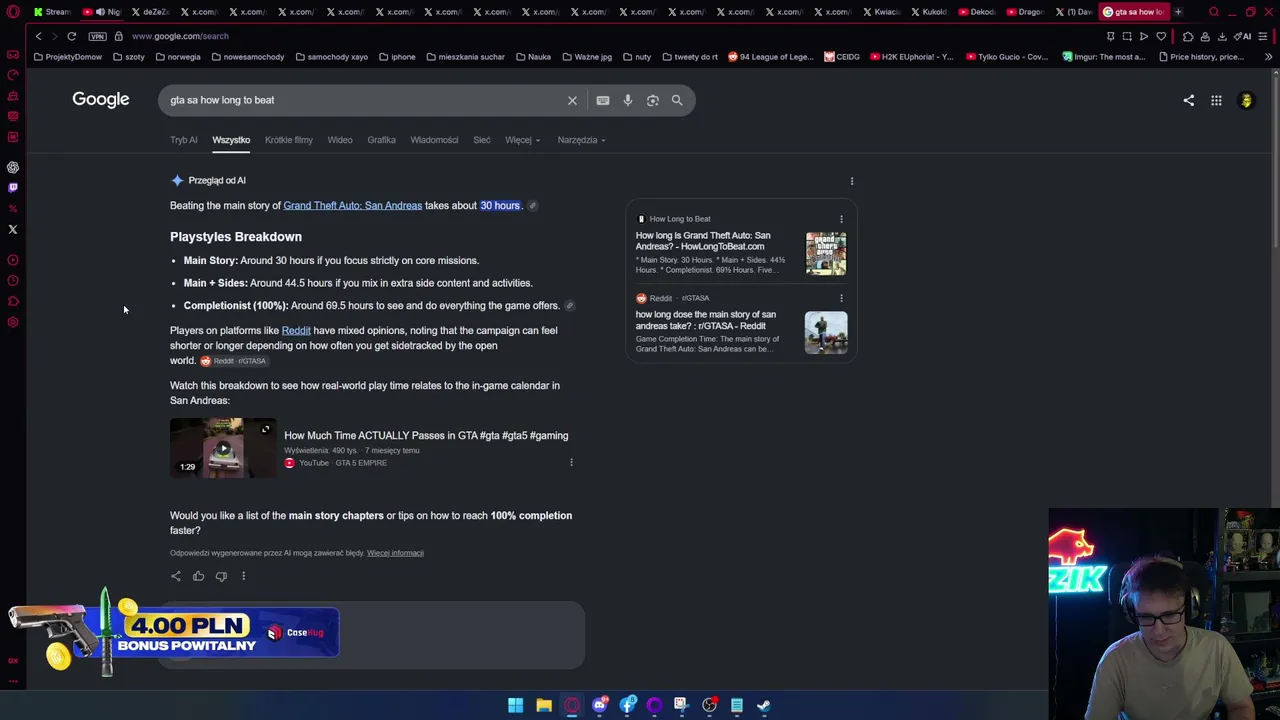
Task: Open the CEIDG bookmark
Action: [842, 57]
